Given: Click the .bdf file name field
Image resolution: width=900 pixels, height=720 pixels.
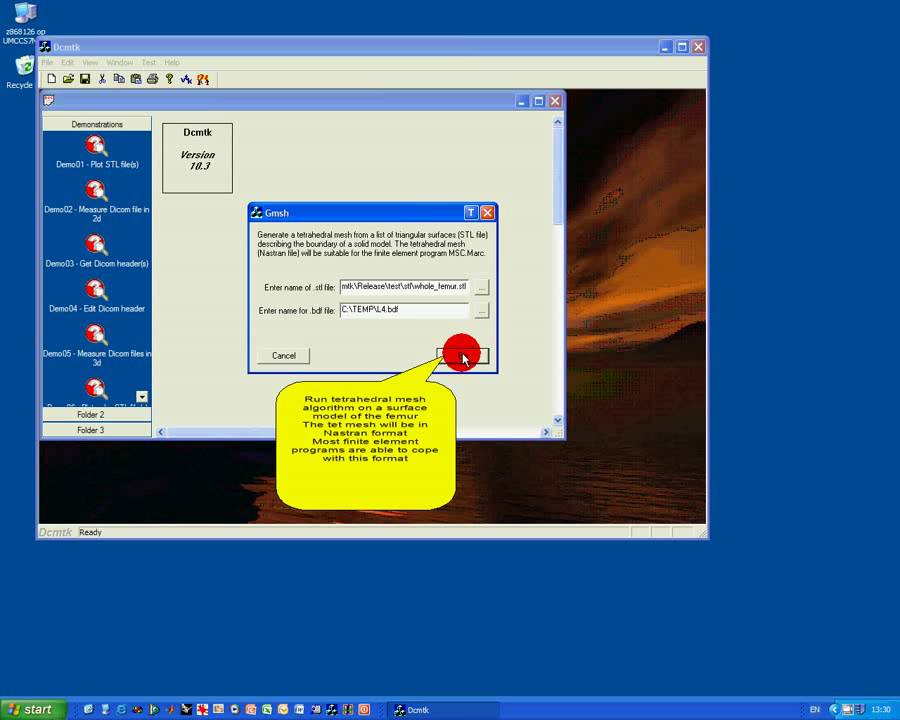Looking at the screenshot, I should pyautogui.click(x=405, y=310).
